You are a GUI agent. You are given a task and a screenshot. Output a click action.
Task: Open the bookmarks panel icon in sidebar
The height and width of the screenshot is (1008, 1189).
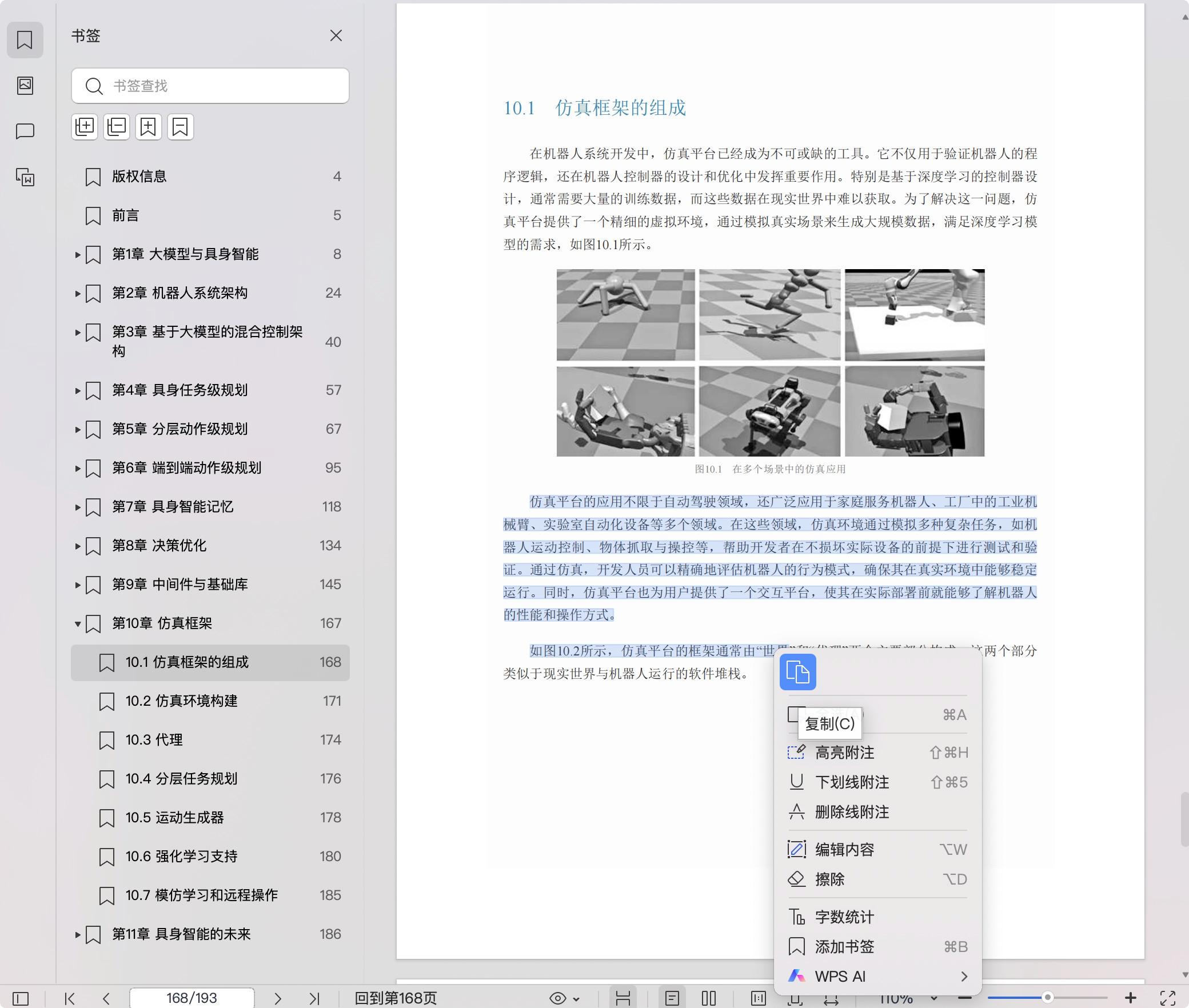tap(25, 39)
